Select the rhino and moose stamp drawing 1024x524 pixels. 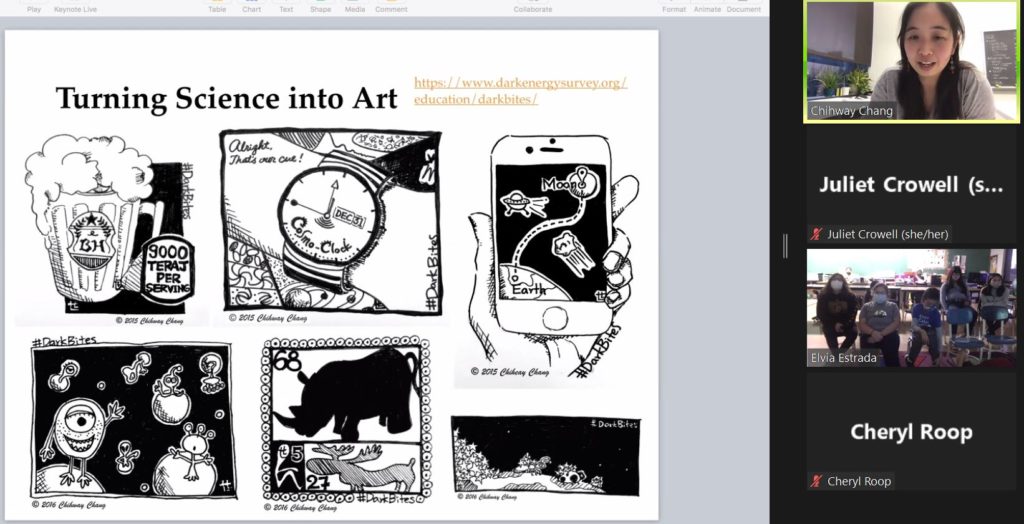click(347, 423)
